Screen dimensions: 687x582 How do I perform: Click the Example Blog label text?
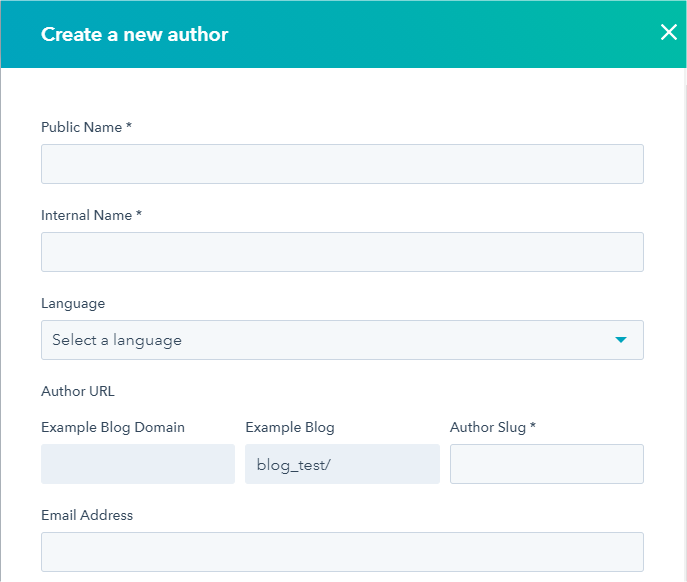[x=290, y=427]
